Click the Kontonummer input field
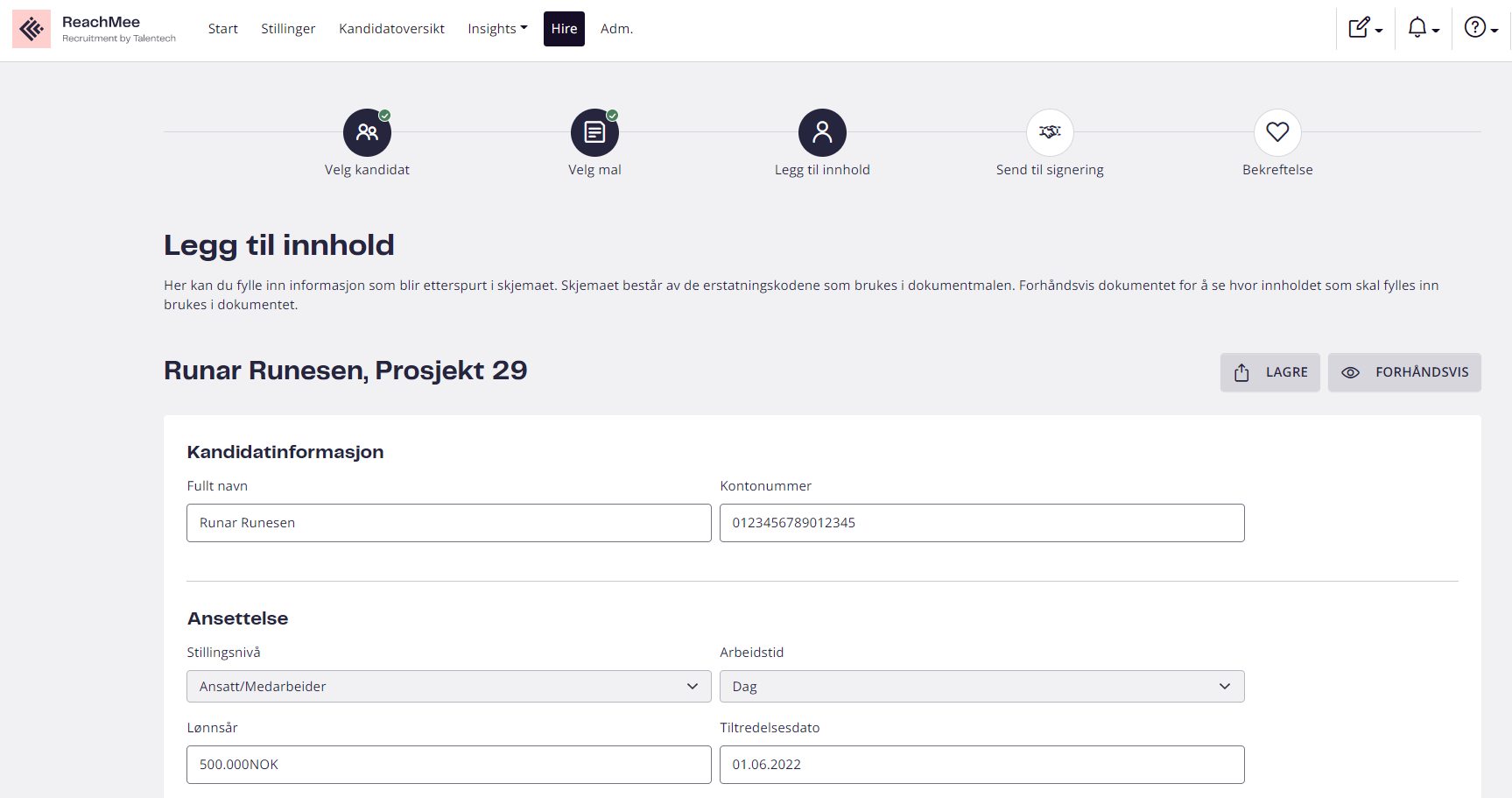Viewport: 1512px width, 798px height. tap(982, 523)
